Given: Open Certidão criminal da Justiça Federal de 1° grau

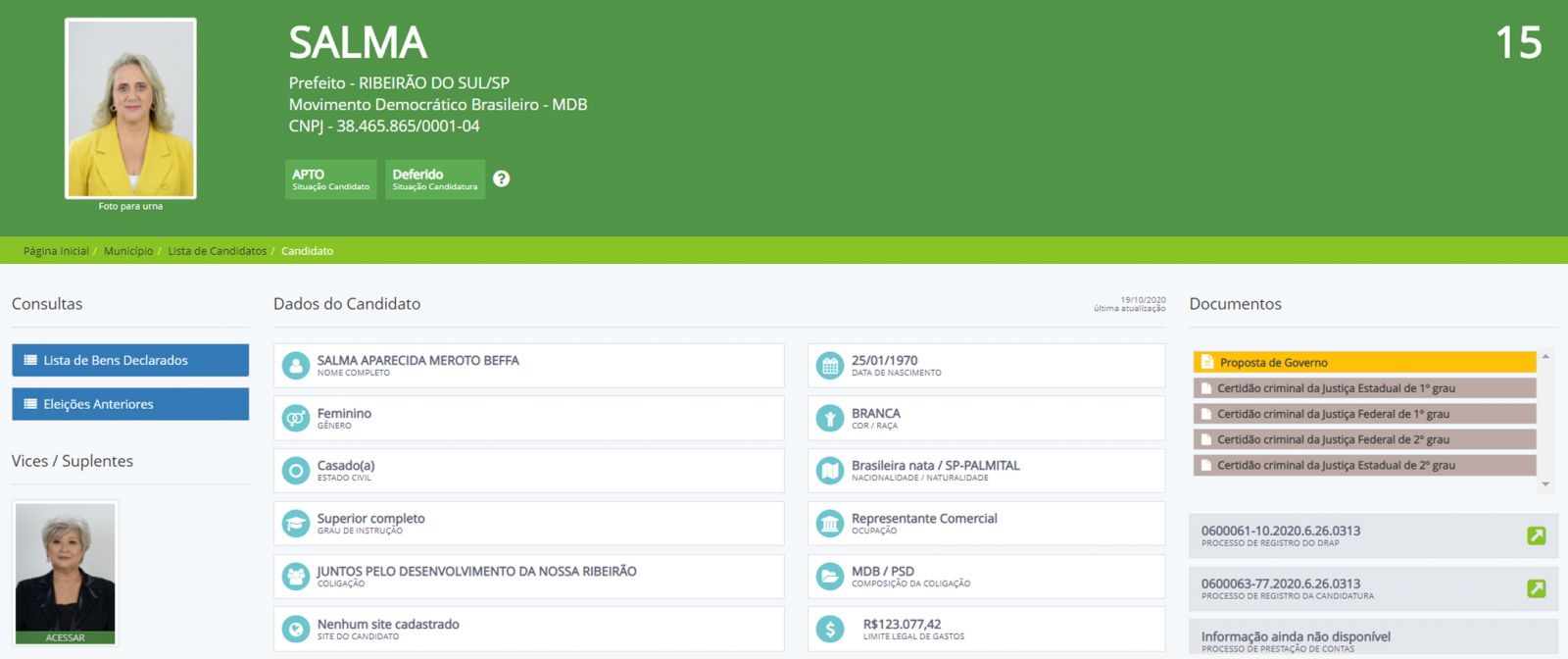Looking at the screenshot, I should click(x=1363, y=414).
